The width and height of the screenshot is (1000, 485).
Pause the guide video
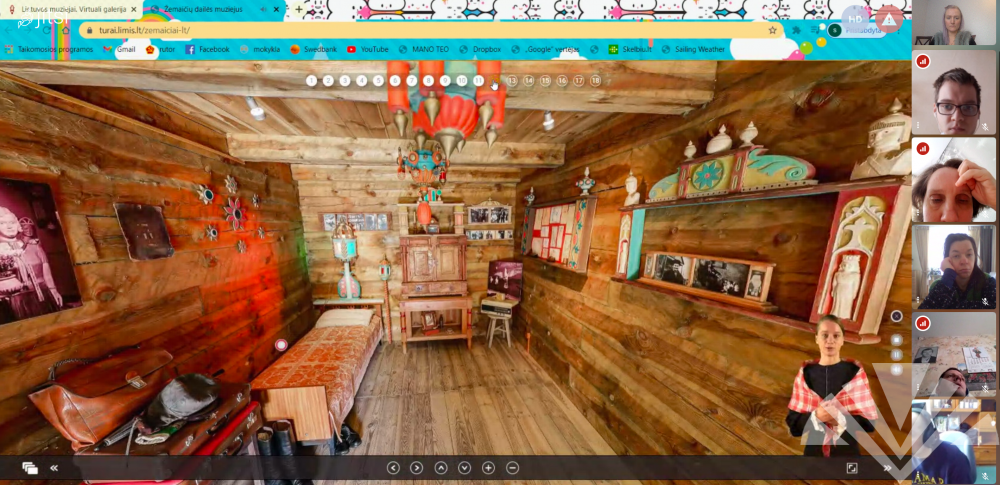pyautogui.click(x=897, y=355)
